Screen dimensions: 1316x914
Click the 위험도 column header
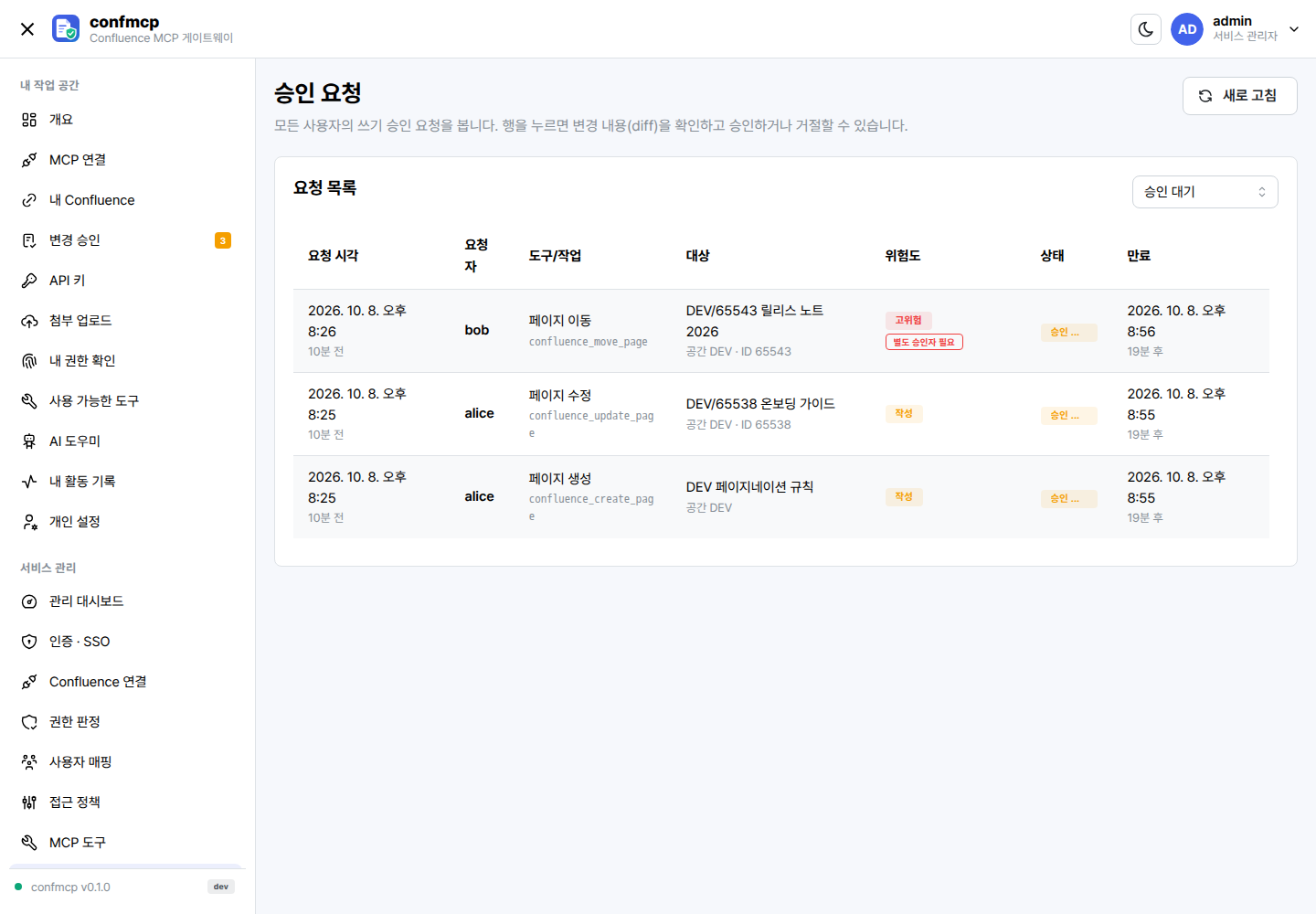click(903, 256)
